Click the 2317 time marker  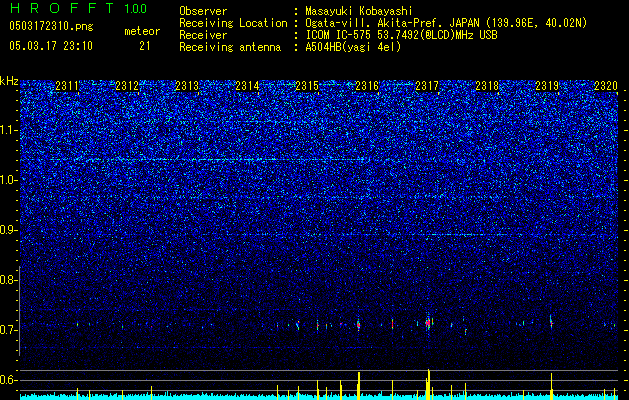click(427, 86)
